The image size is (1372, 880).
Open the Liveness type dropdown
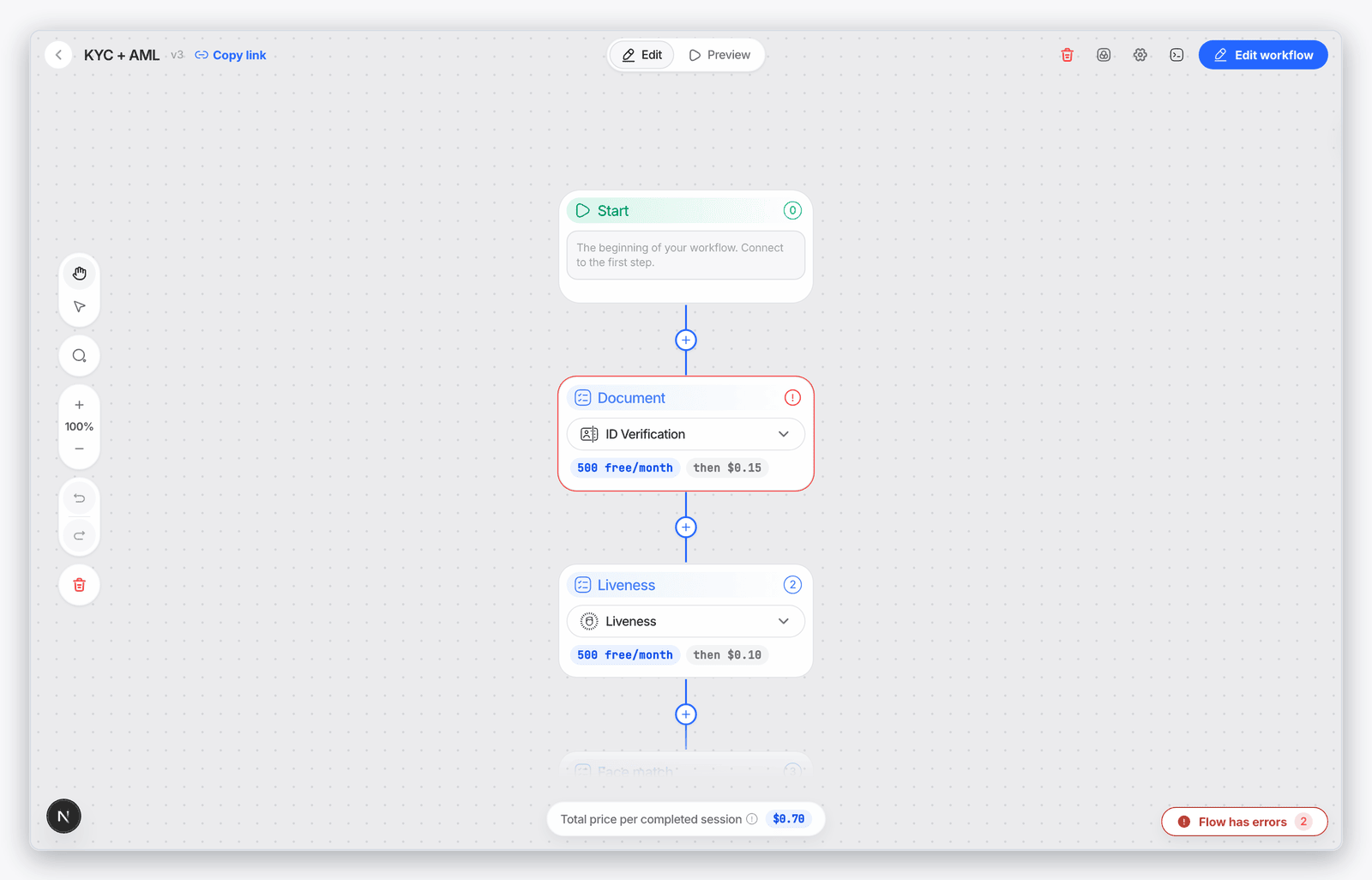pos(686,621)
